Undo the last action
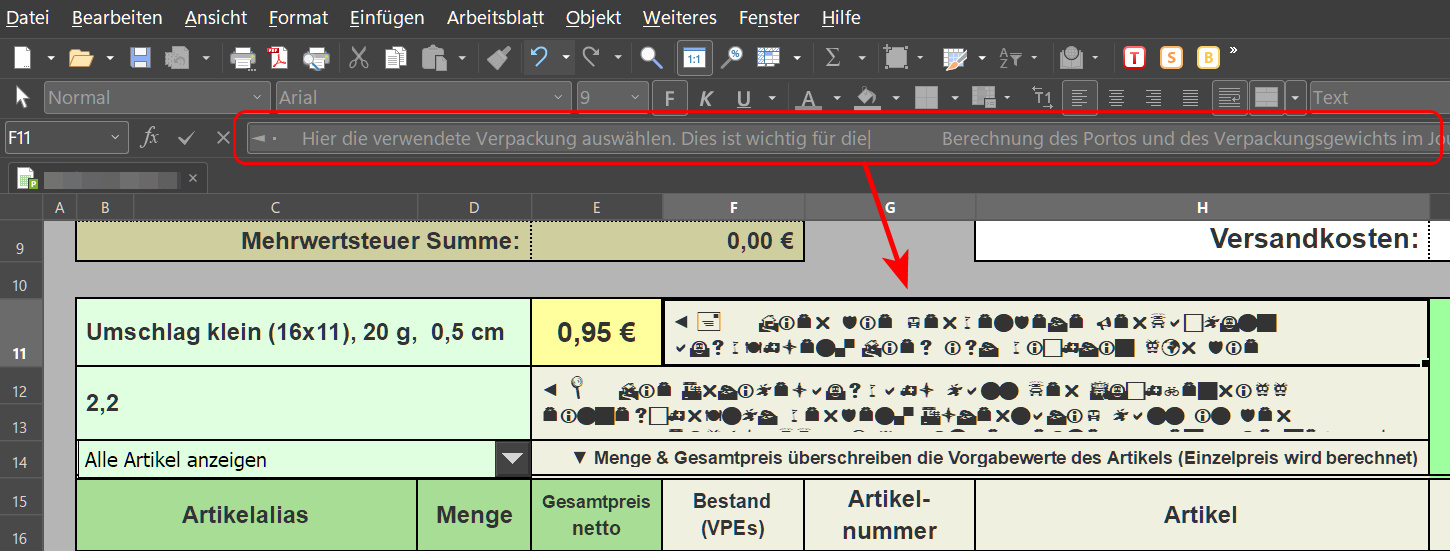Viewport: 1450px width, 551px height. (x=539, y=58)
